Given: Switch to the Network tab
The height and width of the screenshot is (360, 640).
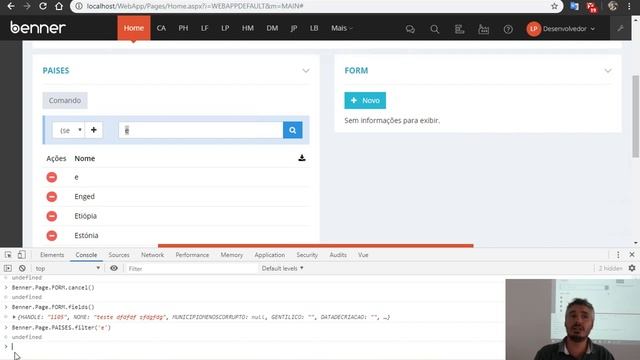Looking at the screenshot, I should tap(152, 255).
